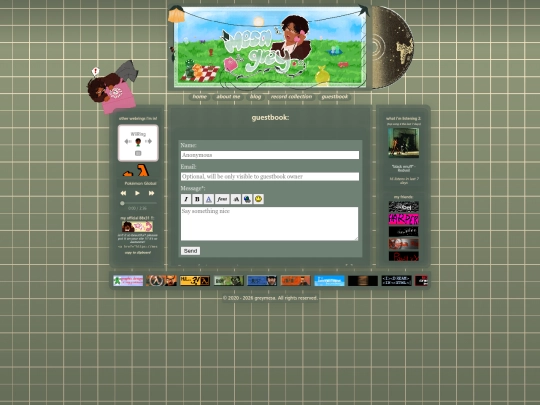Toggle bold formatting in message toolbar
The image size is (540, 405).
pyautogui.click(x=197, y=199)
